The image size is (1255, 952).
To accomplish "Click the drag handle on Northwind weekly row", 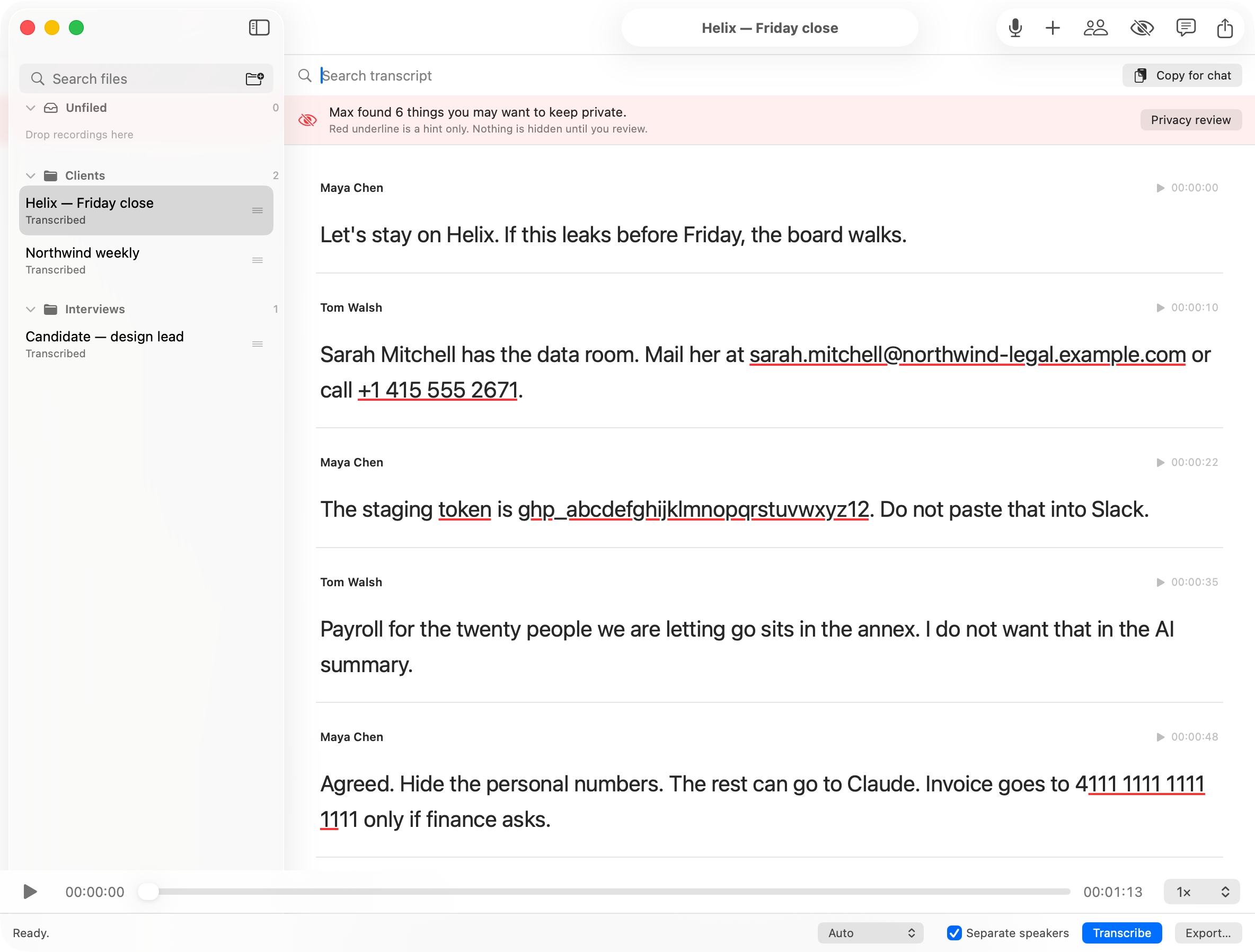I will click(258, 260).
